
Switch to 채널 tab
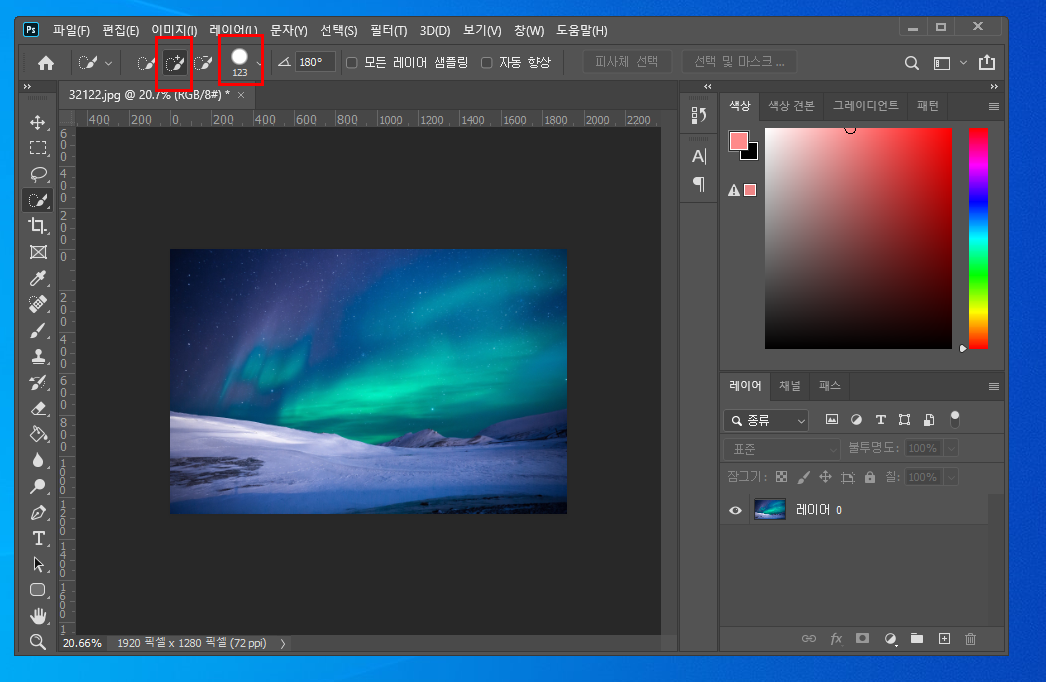[790, 386]
